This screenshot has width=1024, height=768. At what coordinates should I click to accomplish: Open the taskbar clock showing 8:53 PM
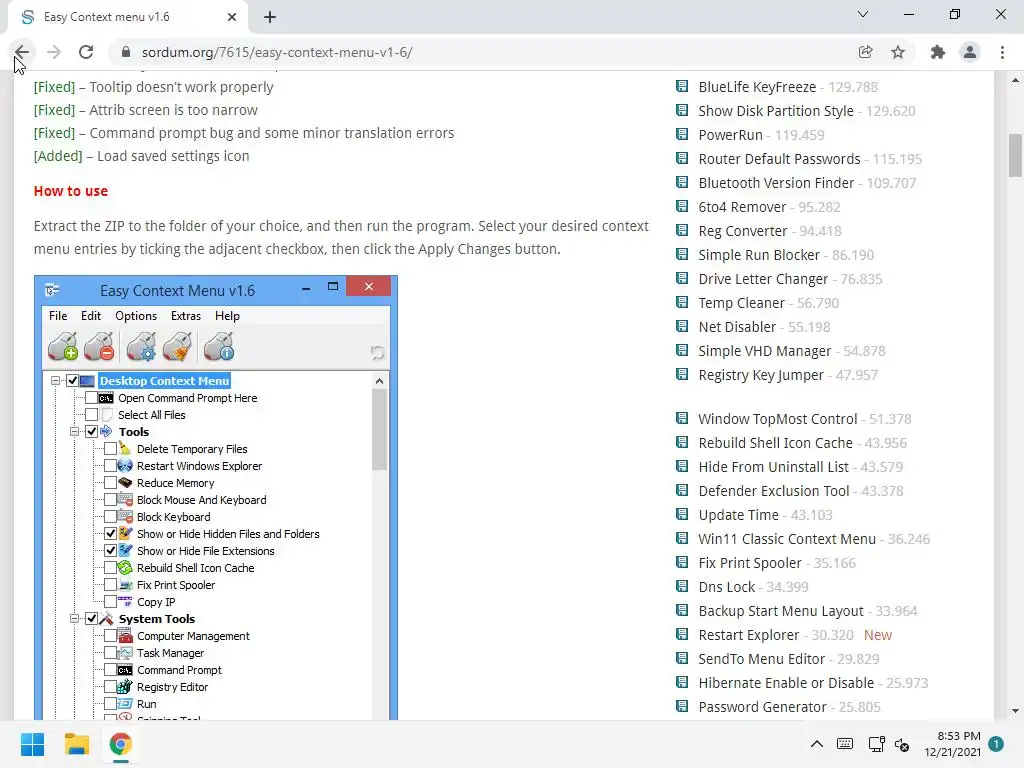(952, 744)
